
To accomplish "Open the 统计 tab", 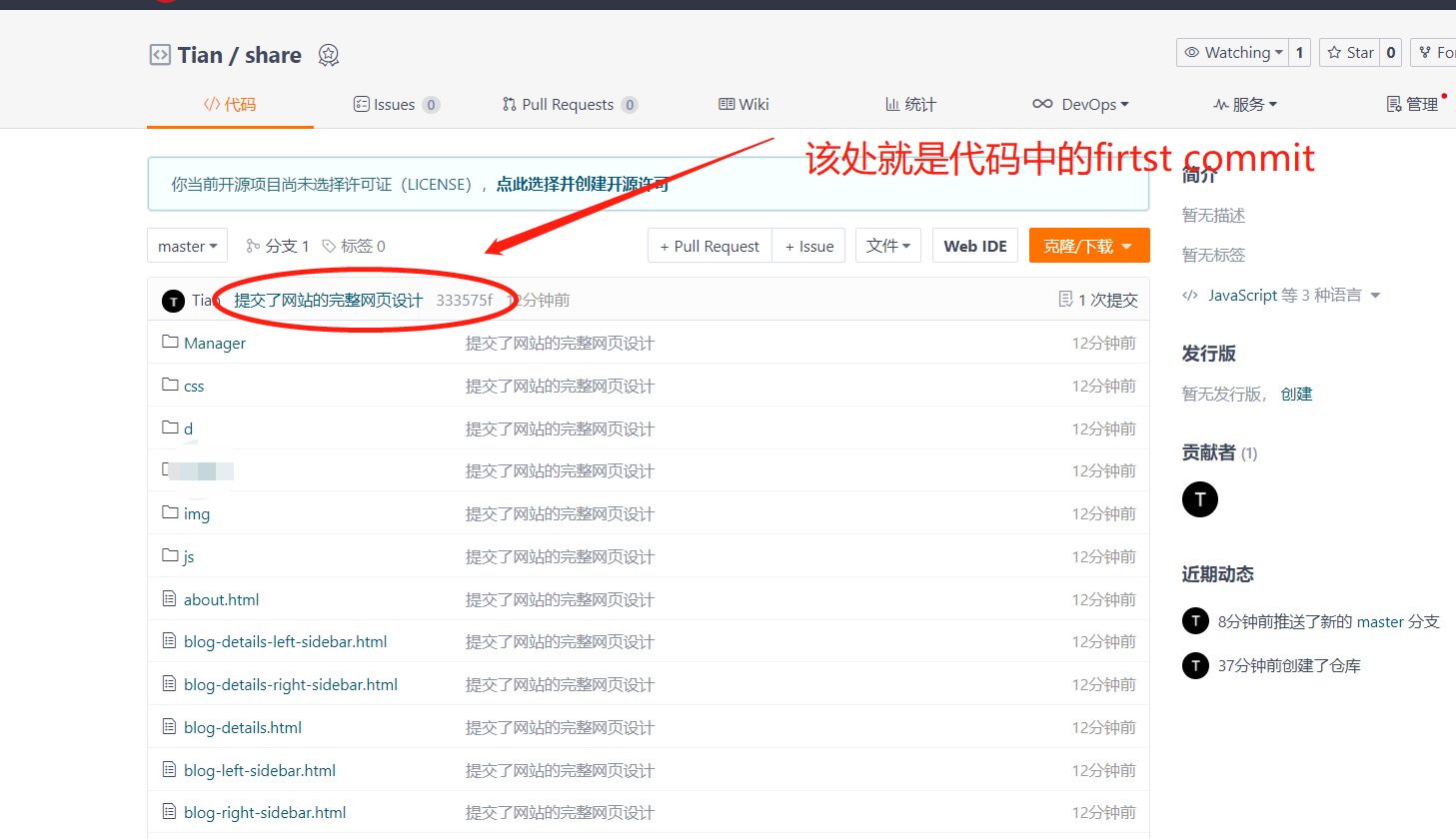I will click(910, 104).
